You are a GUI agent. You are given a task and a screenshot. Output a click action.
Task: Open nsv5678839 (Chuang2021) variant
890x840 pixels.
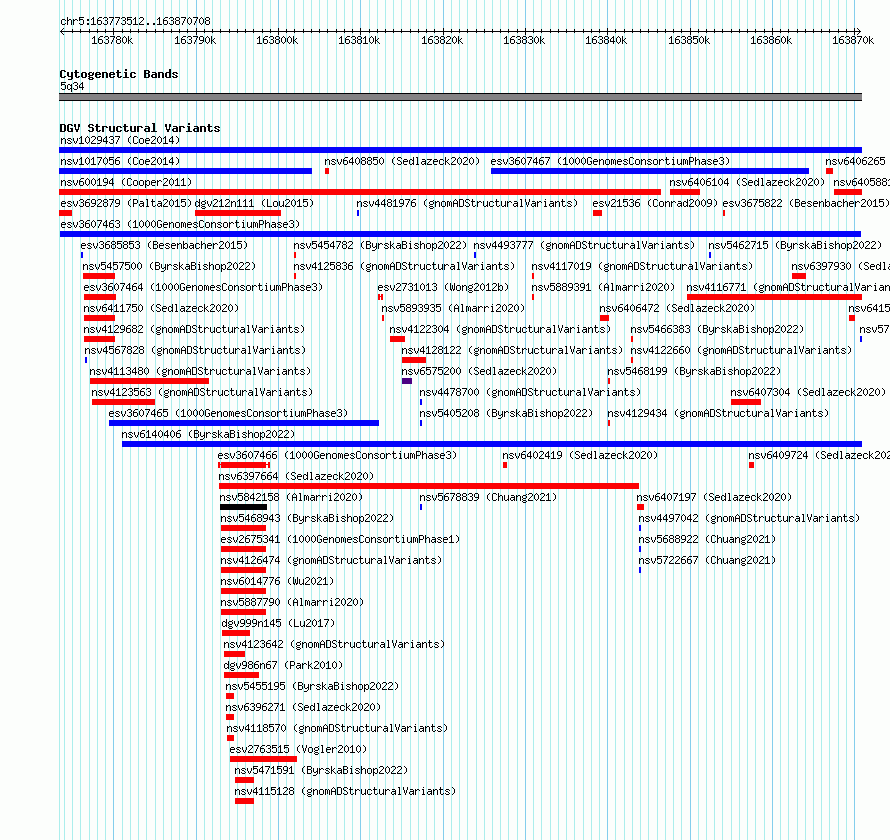click(488, 497)
